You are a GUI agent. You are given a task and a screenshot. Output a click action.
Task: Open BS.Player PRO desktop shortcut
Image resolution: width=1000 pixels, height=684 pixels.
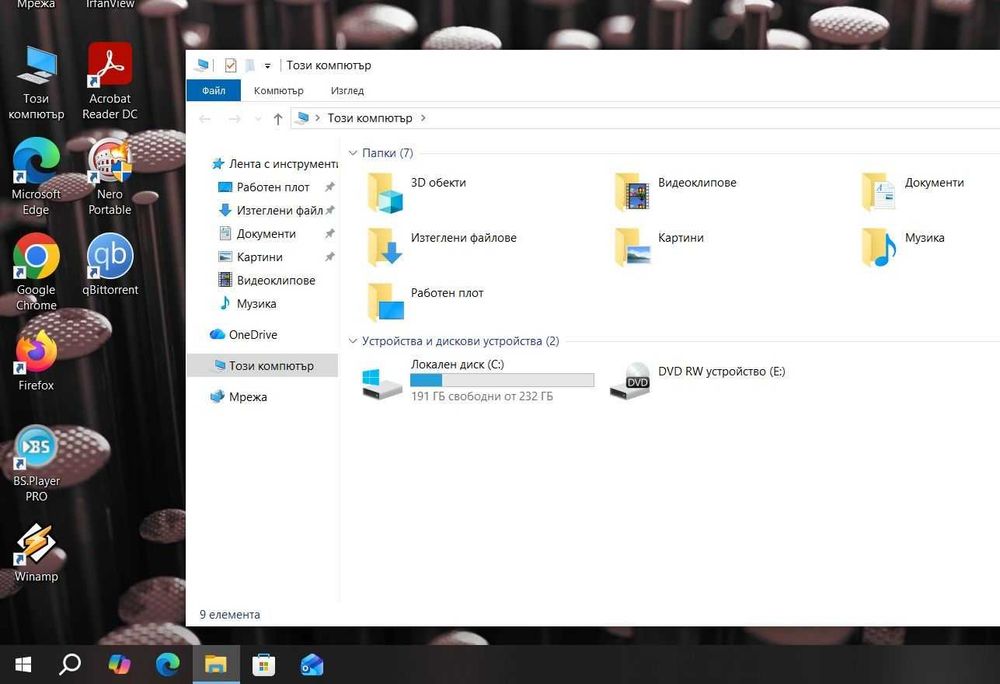[36, 463]
